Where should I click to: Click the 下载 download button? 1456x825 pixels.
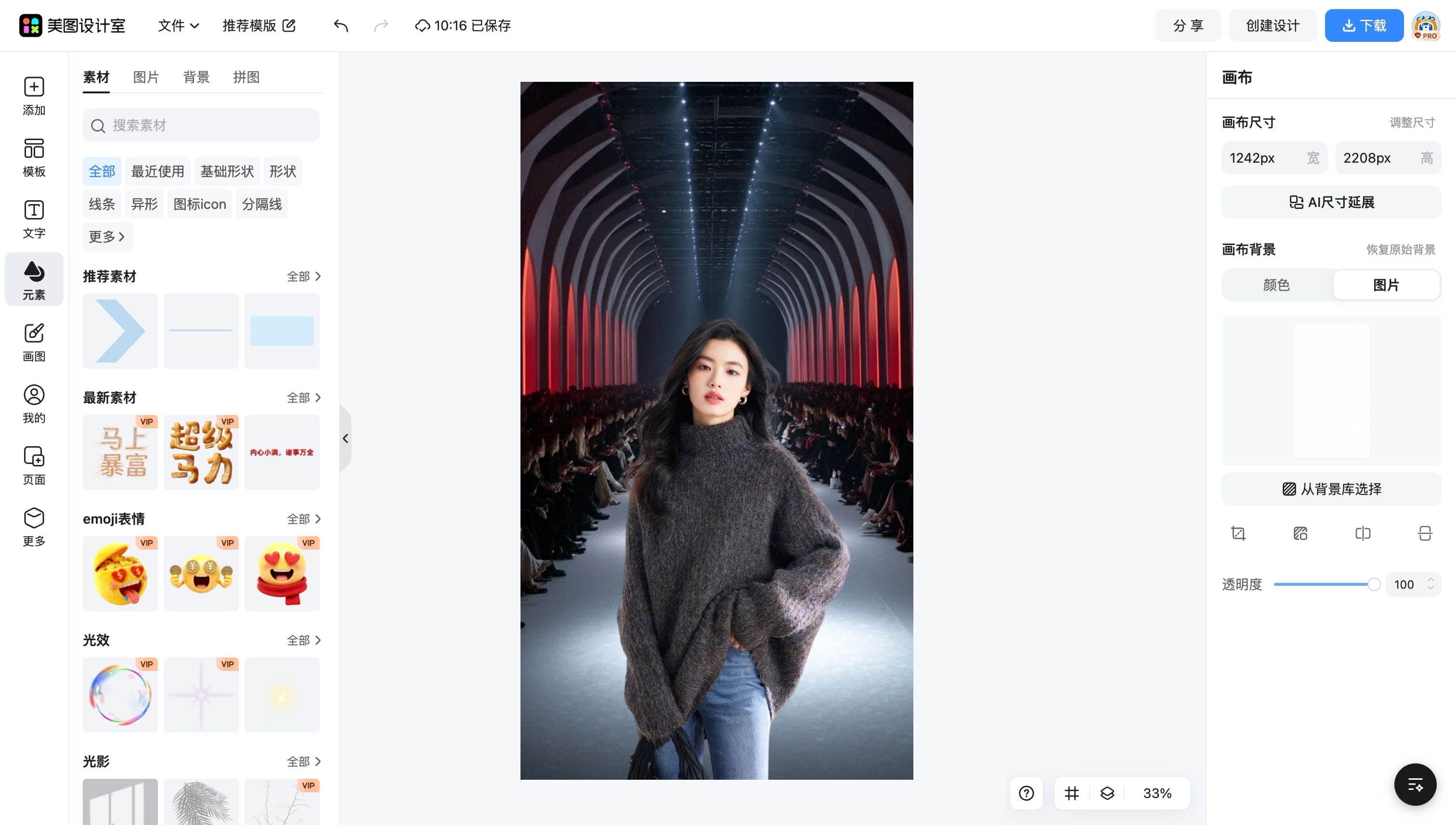(x=1364, y=26)
